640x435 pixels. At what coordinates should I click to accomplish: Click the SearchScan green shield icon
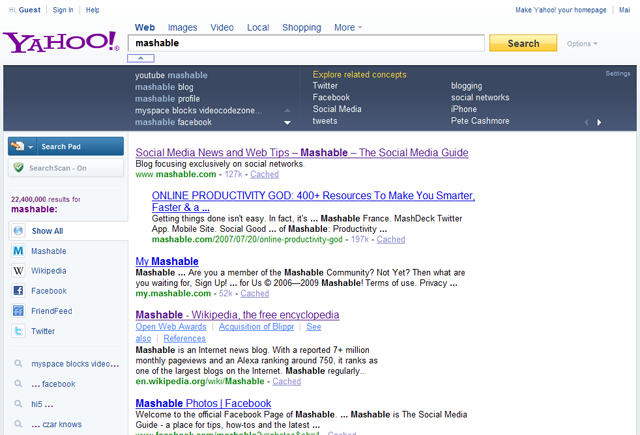18,168
